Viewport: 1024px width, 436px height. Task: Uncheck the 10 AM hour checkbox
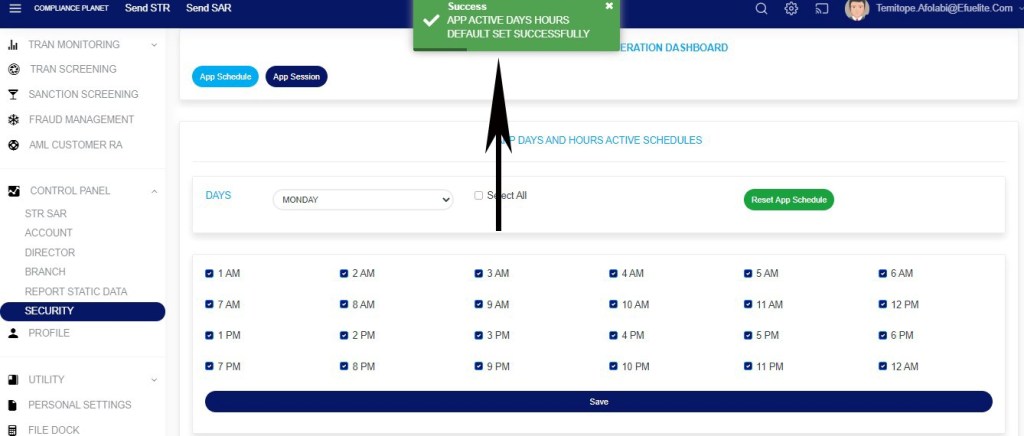tap(614, 304)
